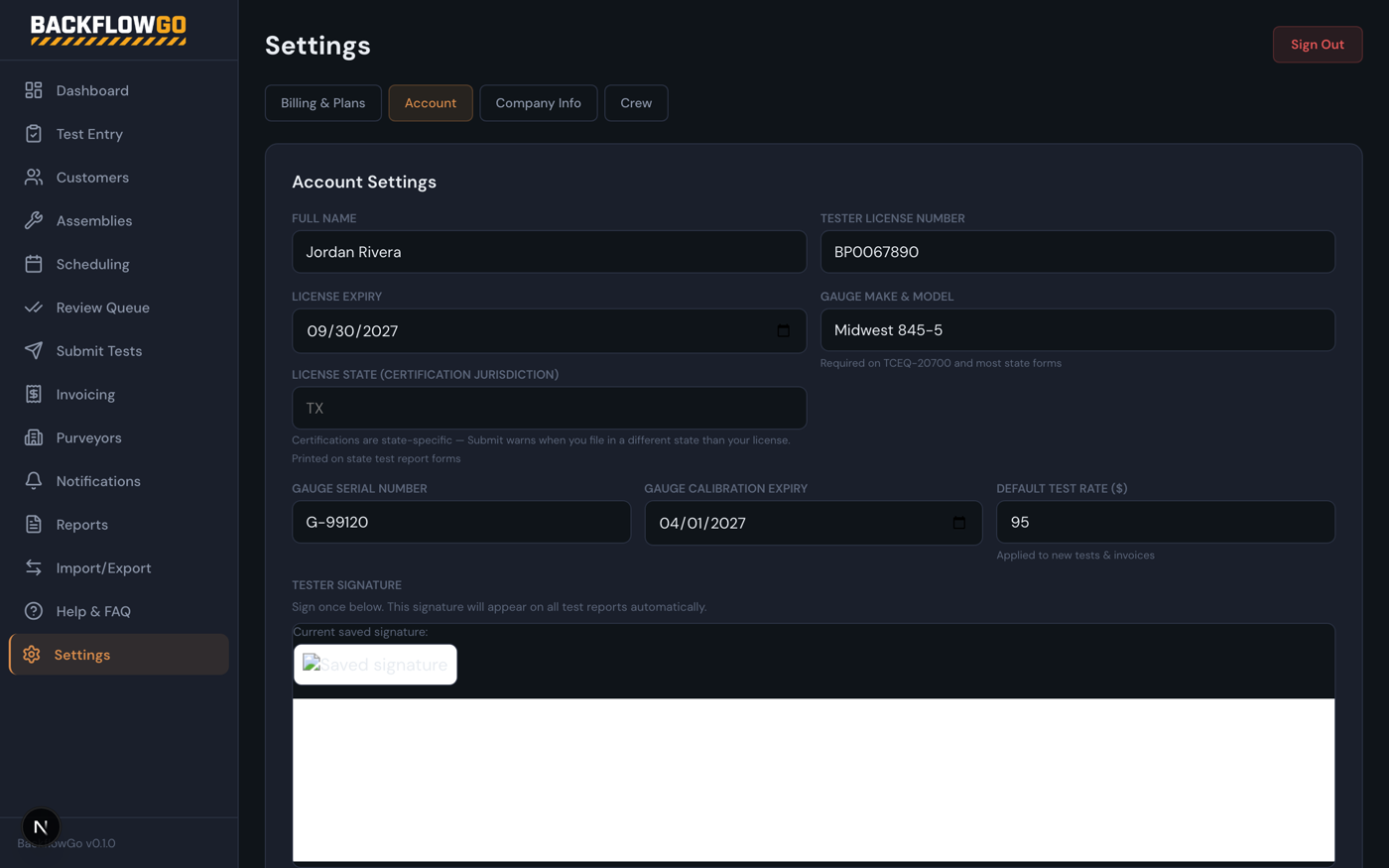Go to the Review Queue

pyautogui.click(x=119, y=308)
